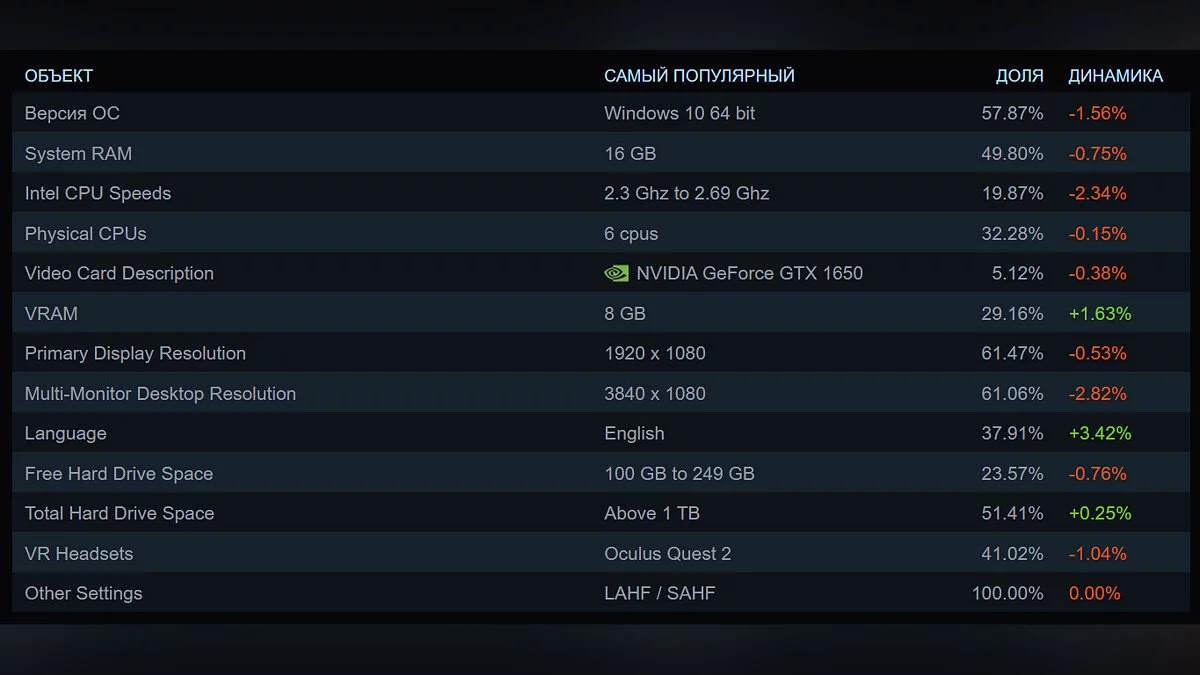Click the ДИНАМИКА column header
This screenshot has height=675, width=1200.
point(1115,76)
